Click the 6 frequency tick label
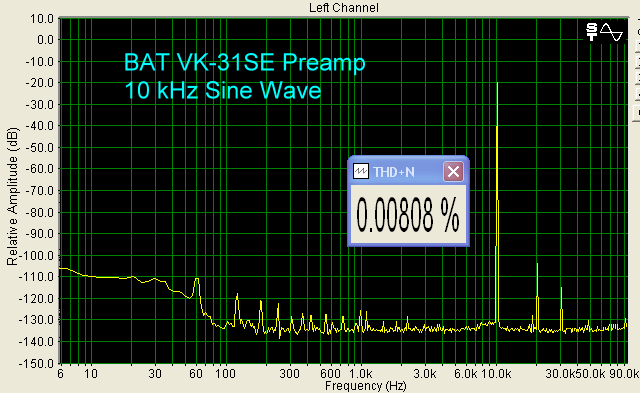Viewport: 640px width, 393px height. (x=60, y=373)
